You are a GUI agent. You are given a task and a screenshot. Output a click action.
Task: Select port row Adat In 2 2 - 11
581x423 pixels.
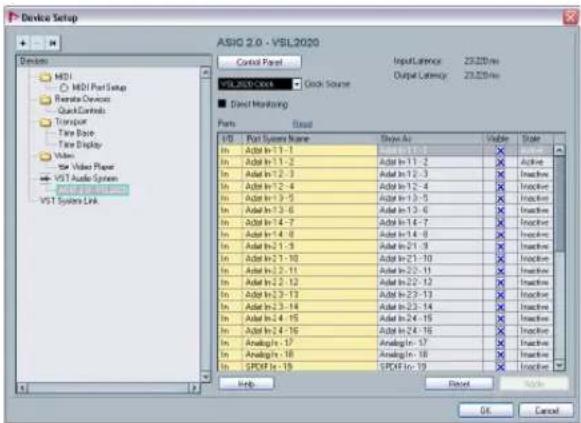click(385, 271)
